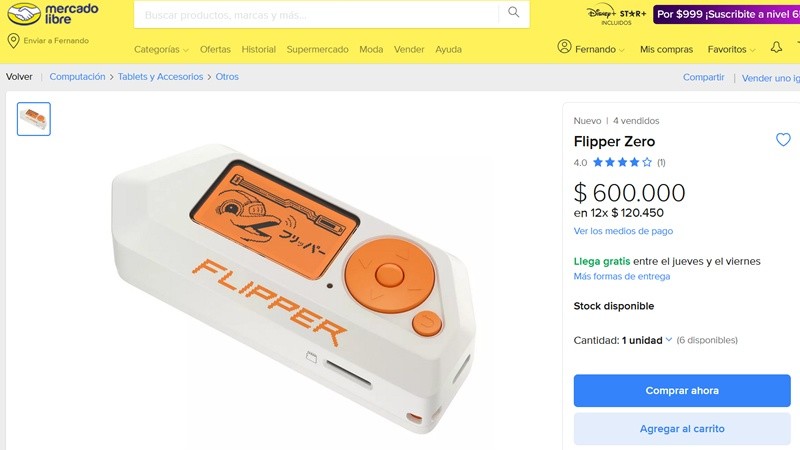The width and height of the screenshot is (800, 450).
Task: Open the notifications bell icon
Action: coord(776,48)
